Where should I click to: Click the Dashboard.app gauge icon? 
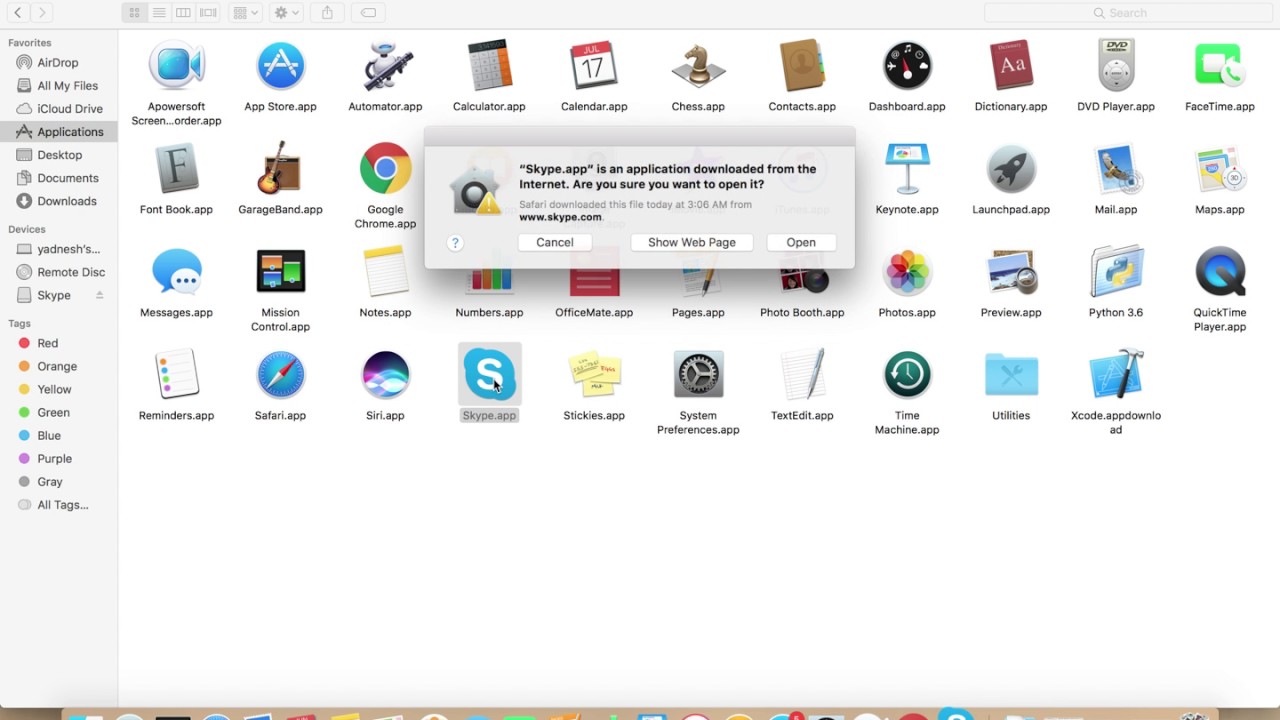(x=907, y=67)
